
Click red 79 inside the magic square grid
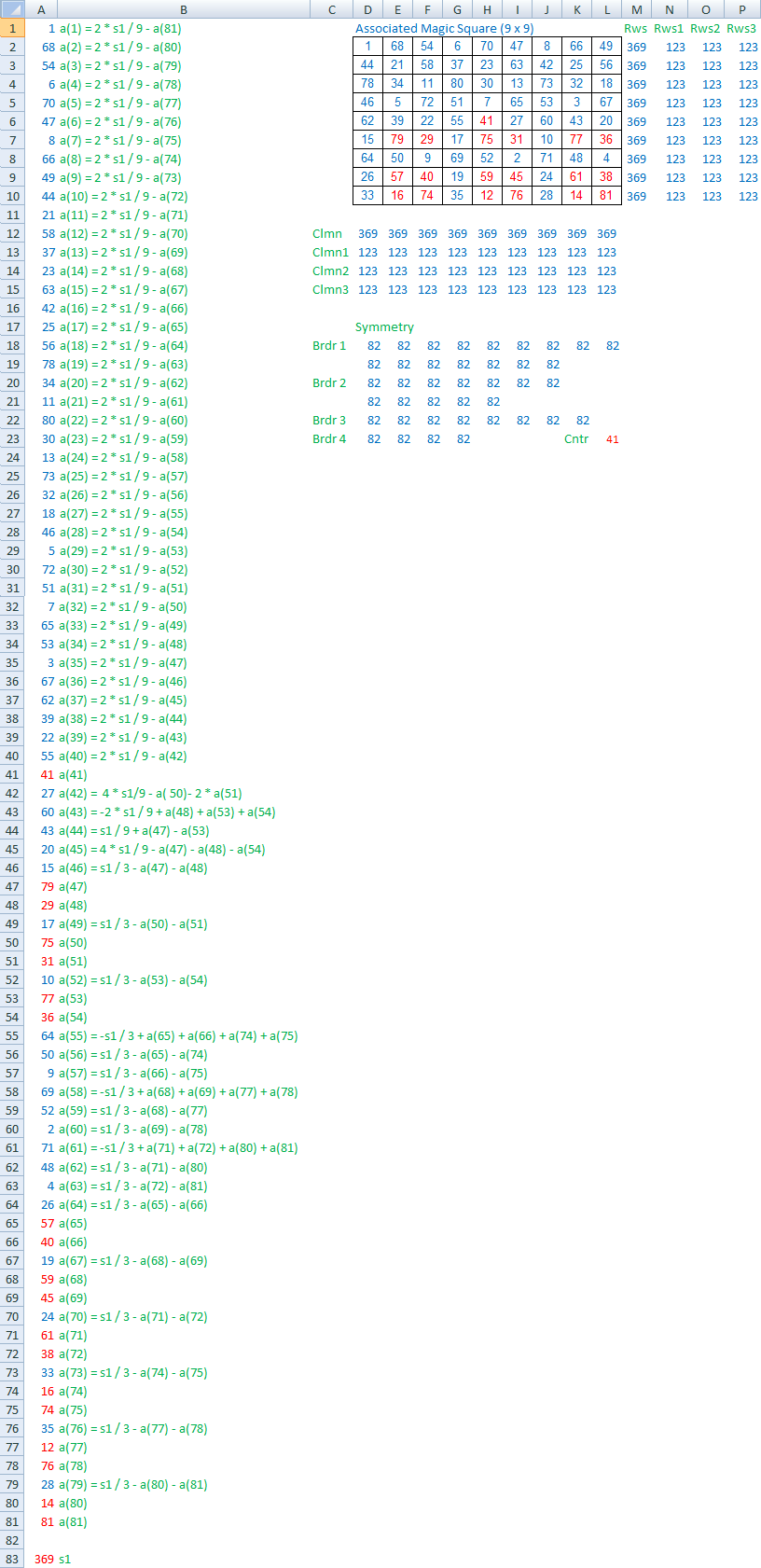(x=397, y=139)
